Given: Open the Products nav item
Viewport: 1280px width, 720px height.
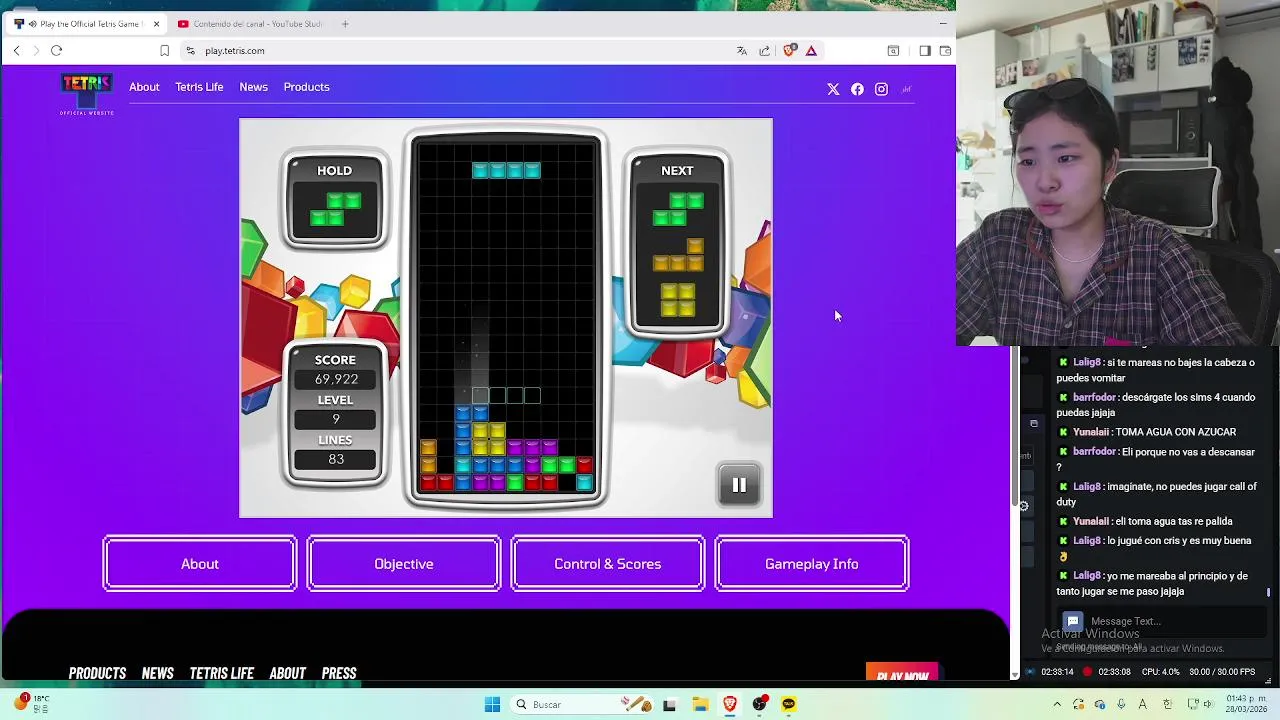Looking at the screenshot, I should (x=306, y=87).
